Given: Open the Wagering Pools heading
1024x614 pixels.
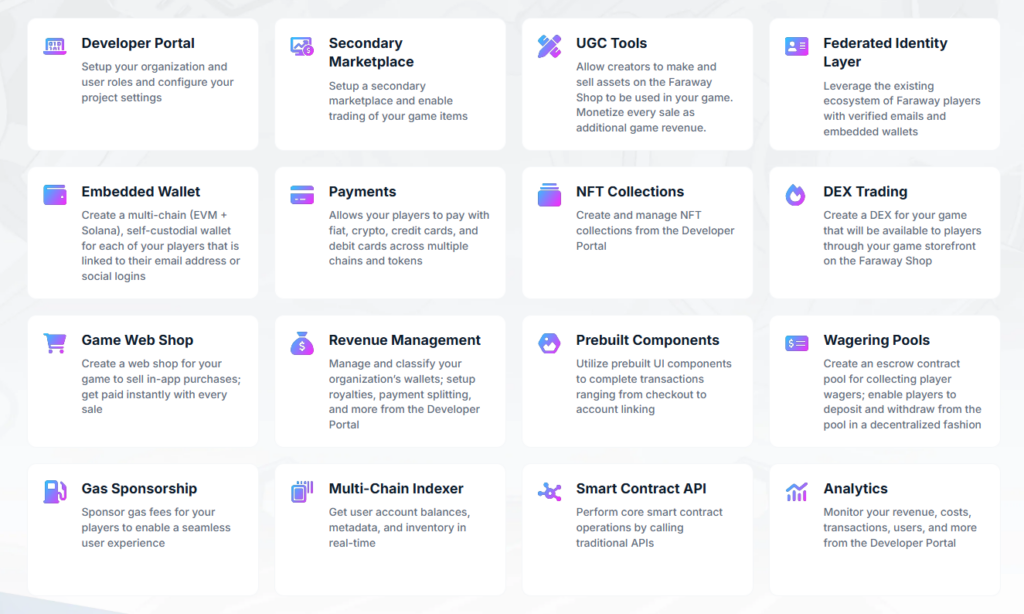Looking at the screenshot, I should pos(876,340).
